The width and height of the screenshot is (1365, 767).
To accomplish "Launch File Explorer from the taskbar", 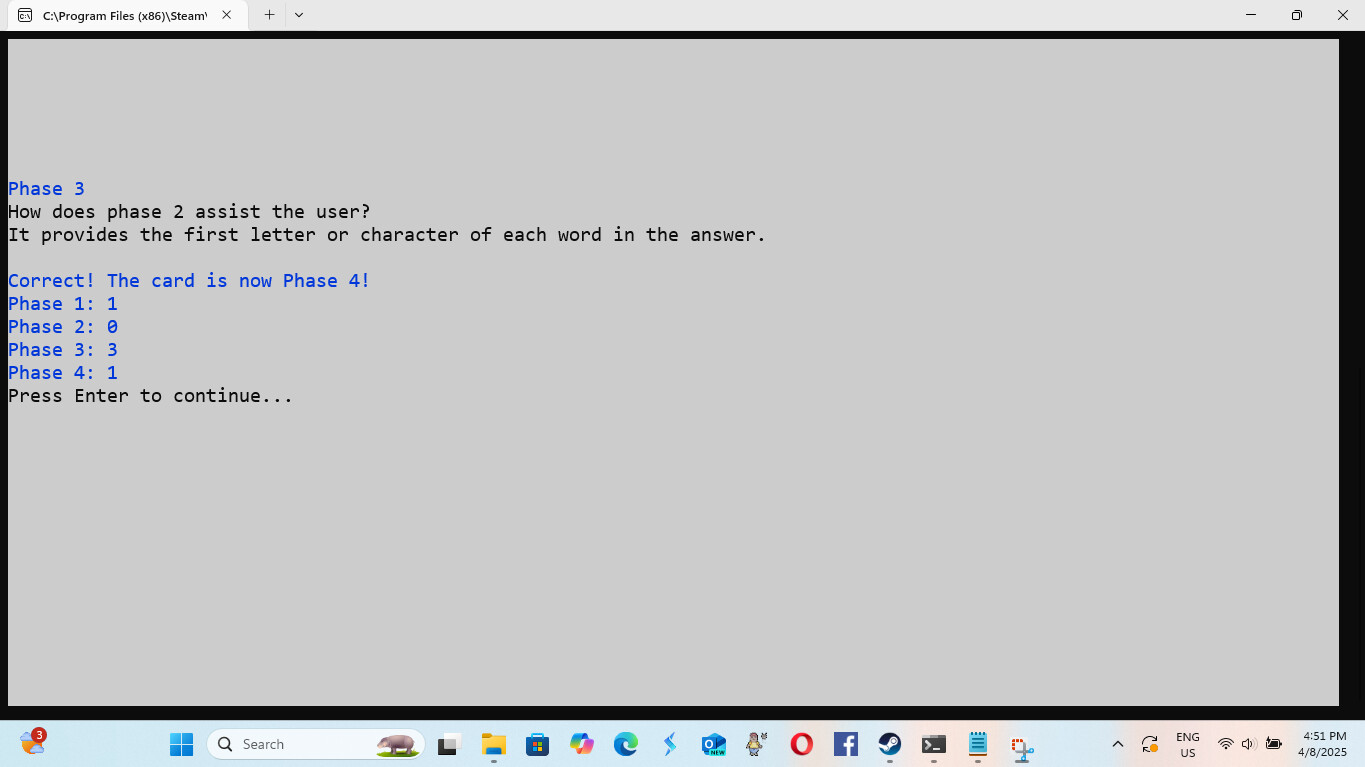I will (493, 744).
